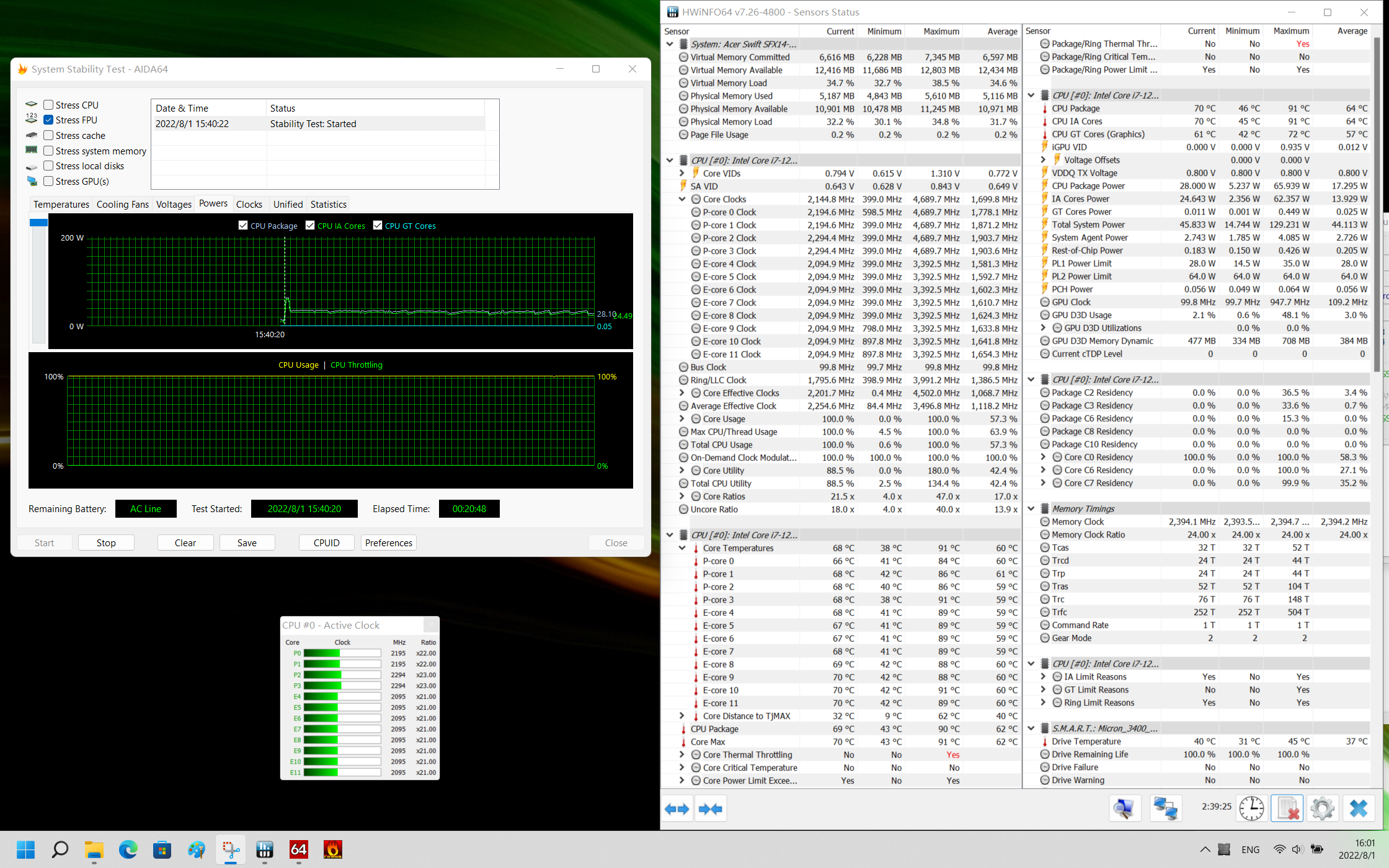Click the HWiNFO reset clock icon
This screenshot has height=868, width=1389.
click(x=1252, y=808)
